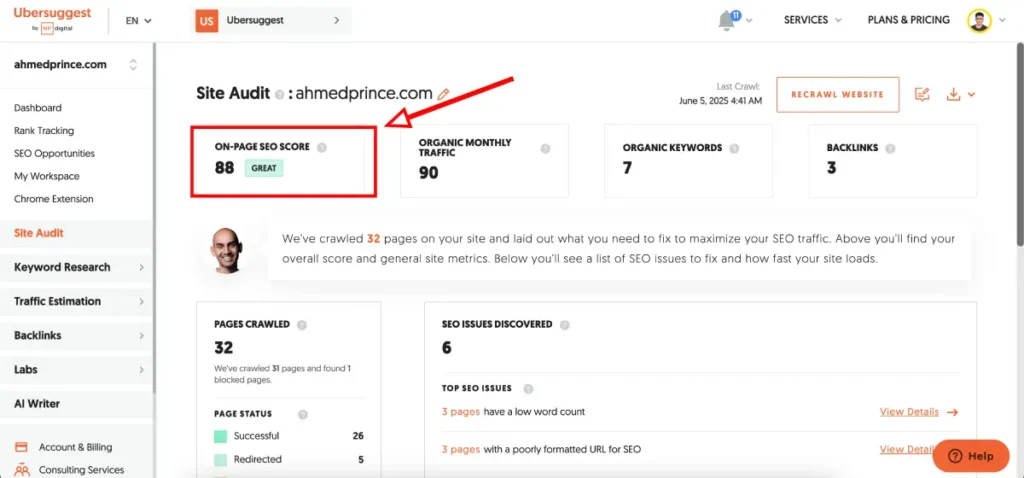This screenshot has height=478, width=1024.
Task: Click the Consulting Services people icon
Action: tap(22, 470)
